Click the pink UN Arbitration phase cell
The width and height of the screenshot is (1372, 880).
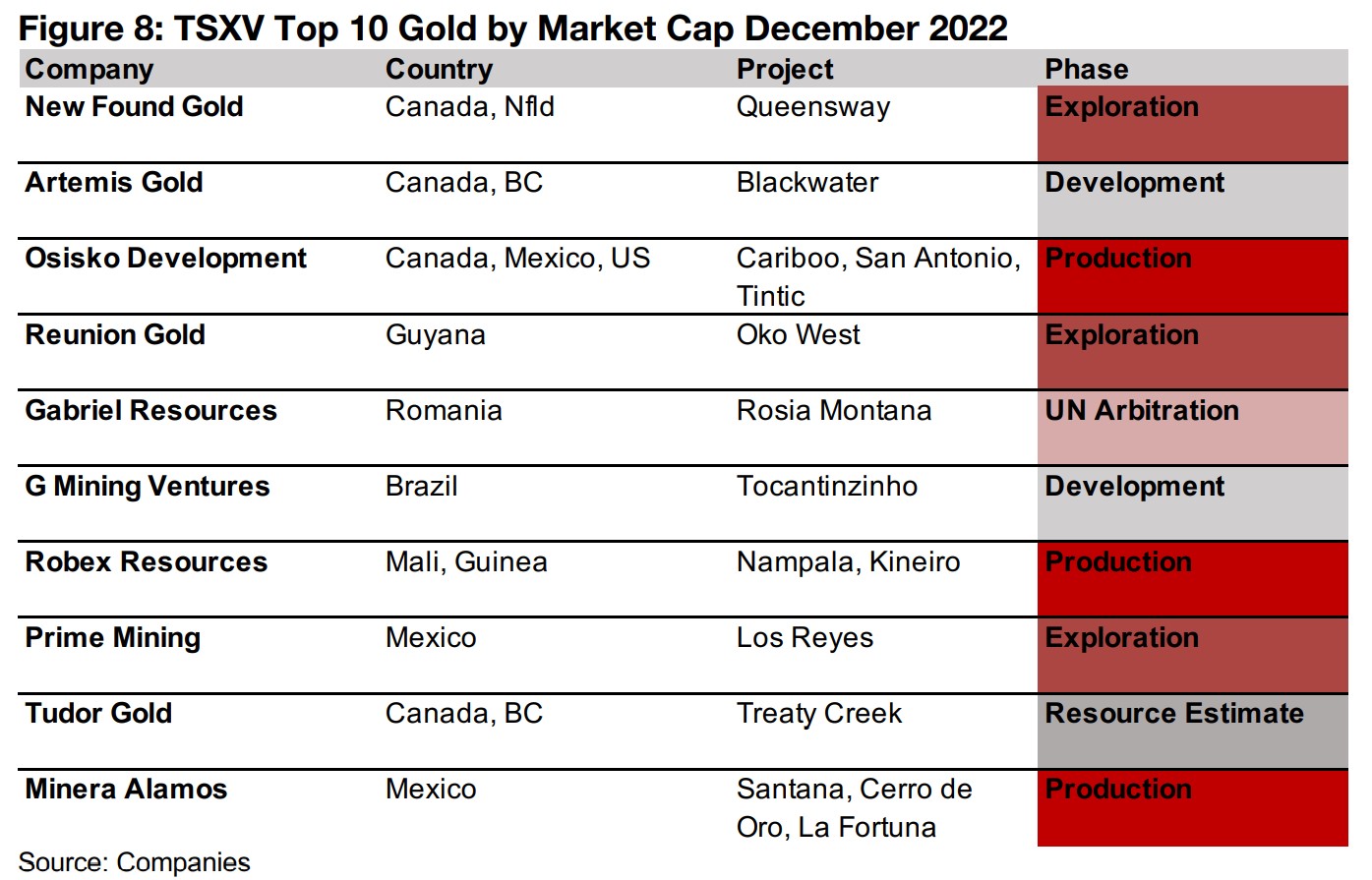[x=1192, y=428]
